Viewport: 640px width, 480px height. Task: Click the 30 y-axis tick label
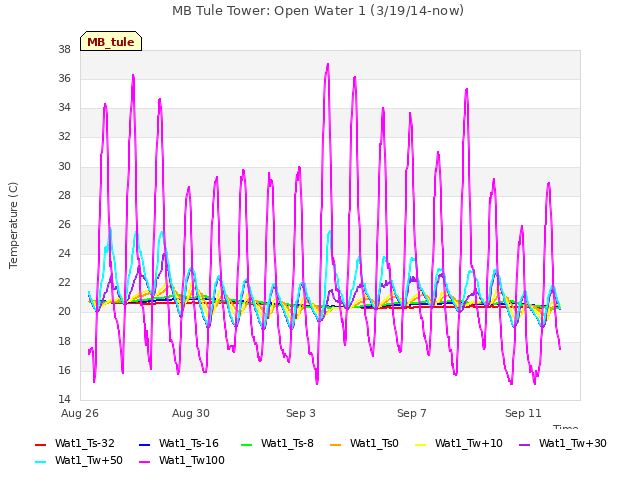point(64,167)
